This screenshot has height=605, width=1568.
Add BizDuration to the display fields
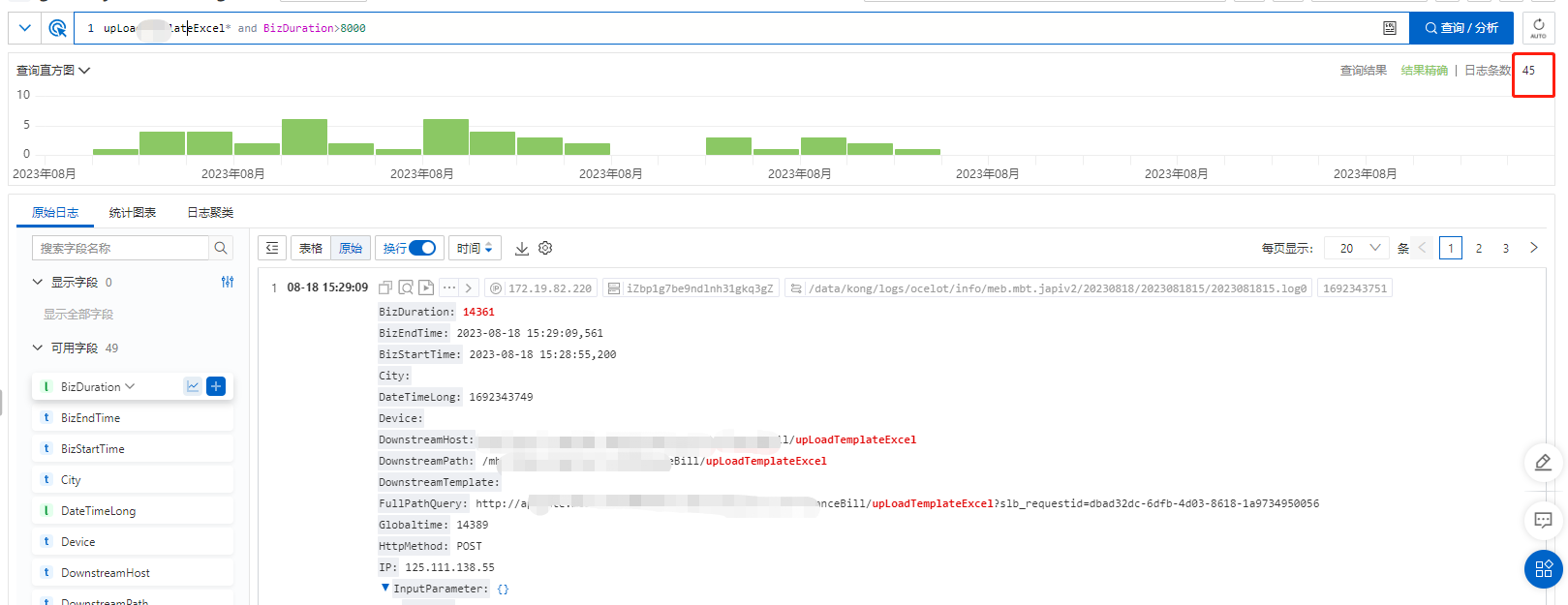(x=216, y=386)
